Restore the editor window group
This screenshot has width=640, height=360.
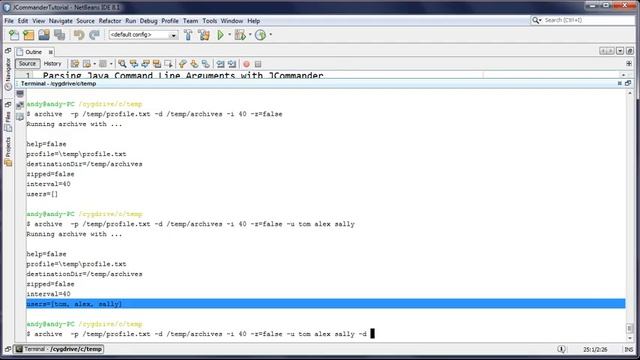630,51
